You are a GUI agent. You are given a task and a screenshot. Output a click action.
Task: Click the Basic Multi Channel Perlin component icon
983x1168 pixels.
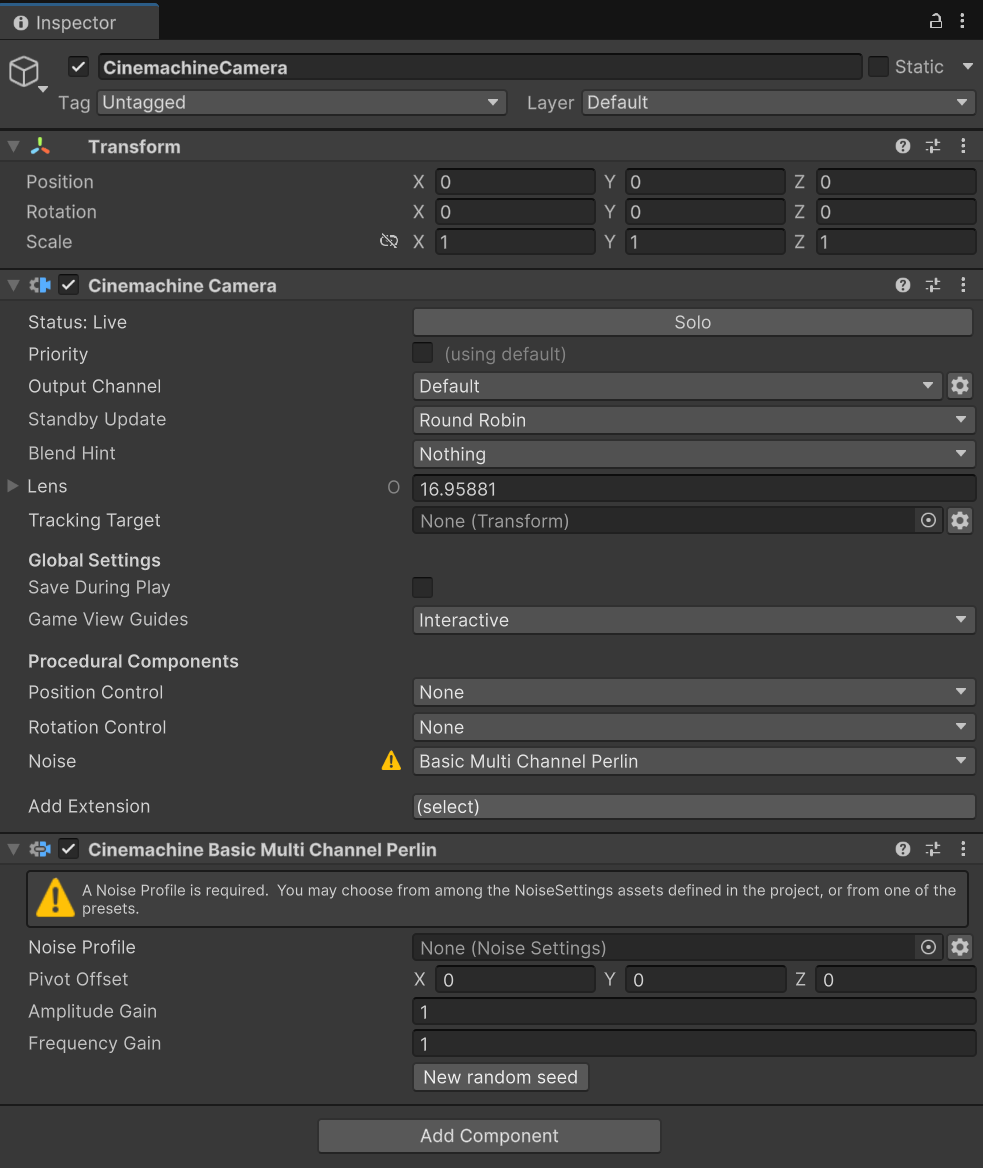[40, 849]
